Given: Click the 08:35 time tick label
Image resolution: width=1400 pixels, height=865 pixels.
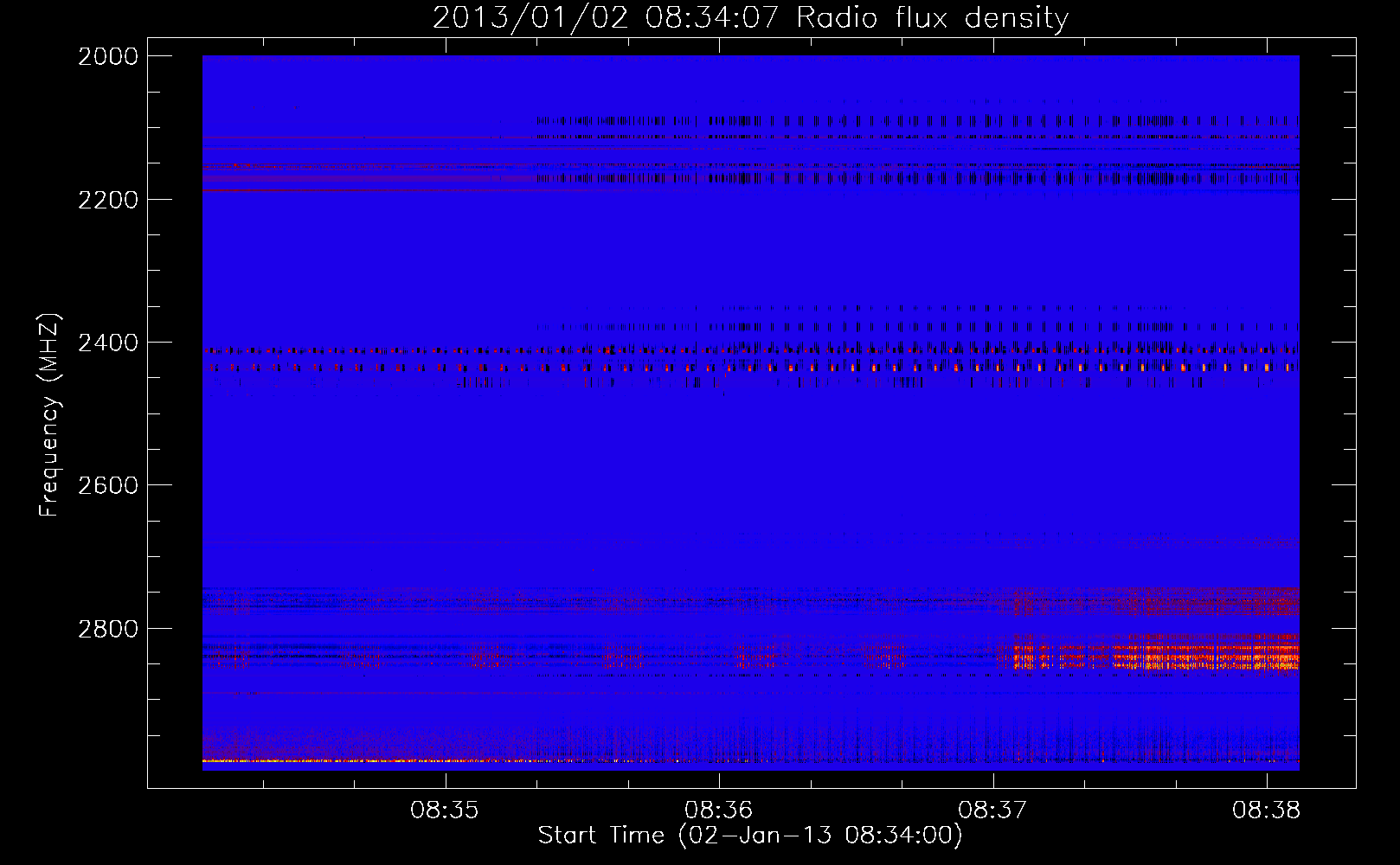Looking at the screenshot, I should (445, 811).
